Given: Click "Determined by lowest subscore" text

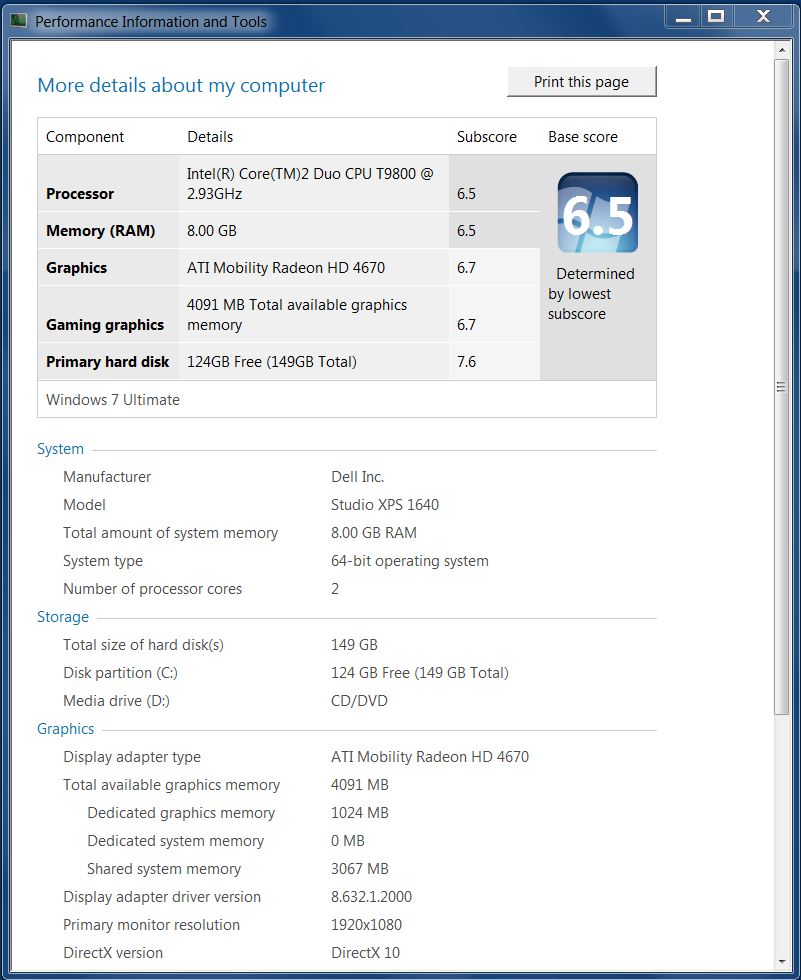Looking at the screenshot, I should (x=591, y=294).
